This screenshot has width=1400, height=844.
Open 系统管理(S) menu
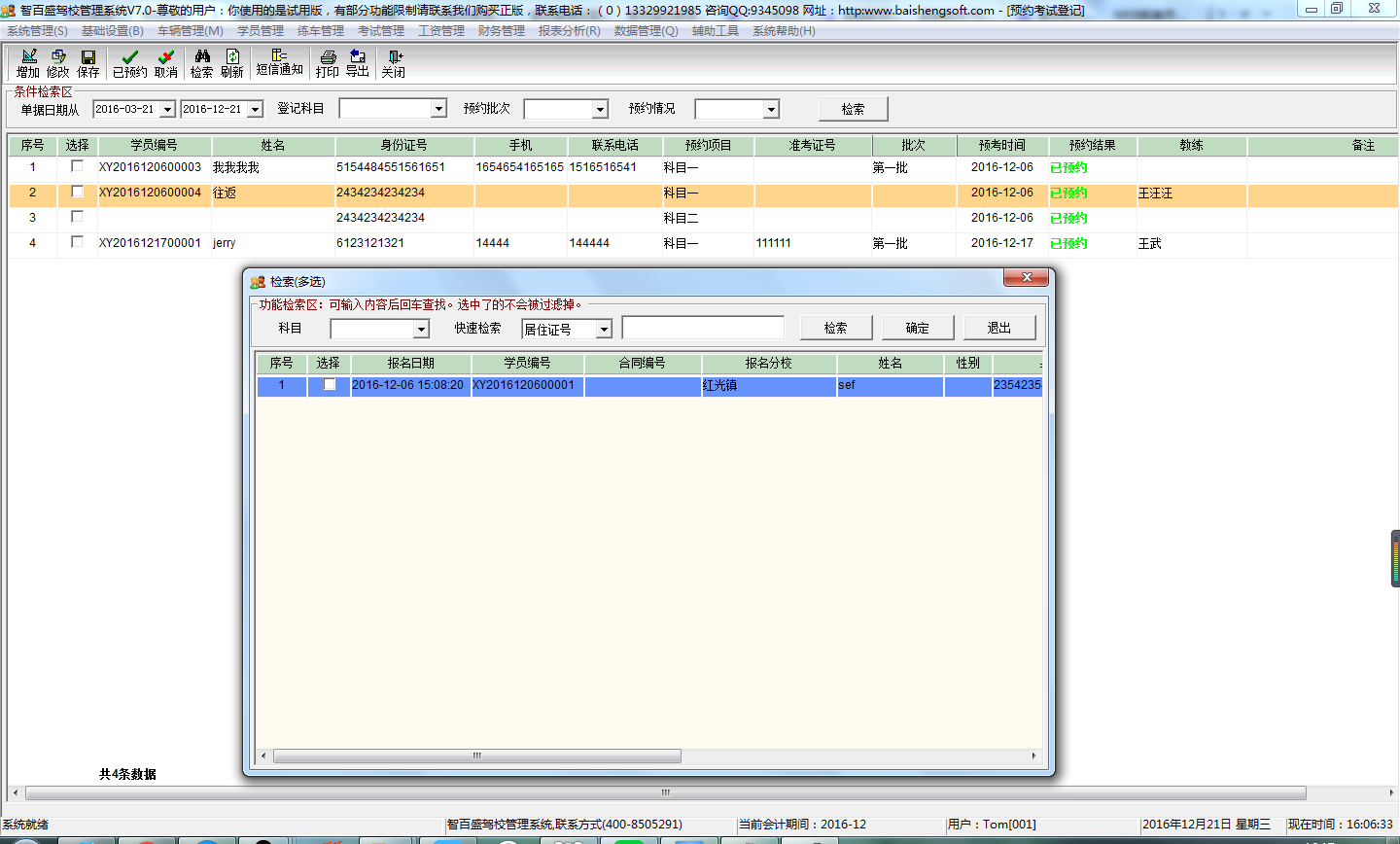38,31
